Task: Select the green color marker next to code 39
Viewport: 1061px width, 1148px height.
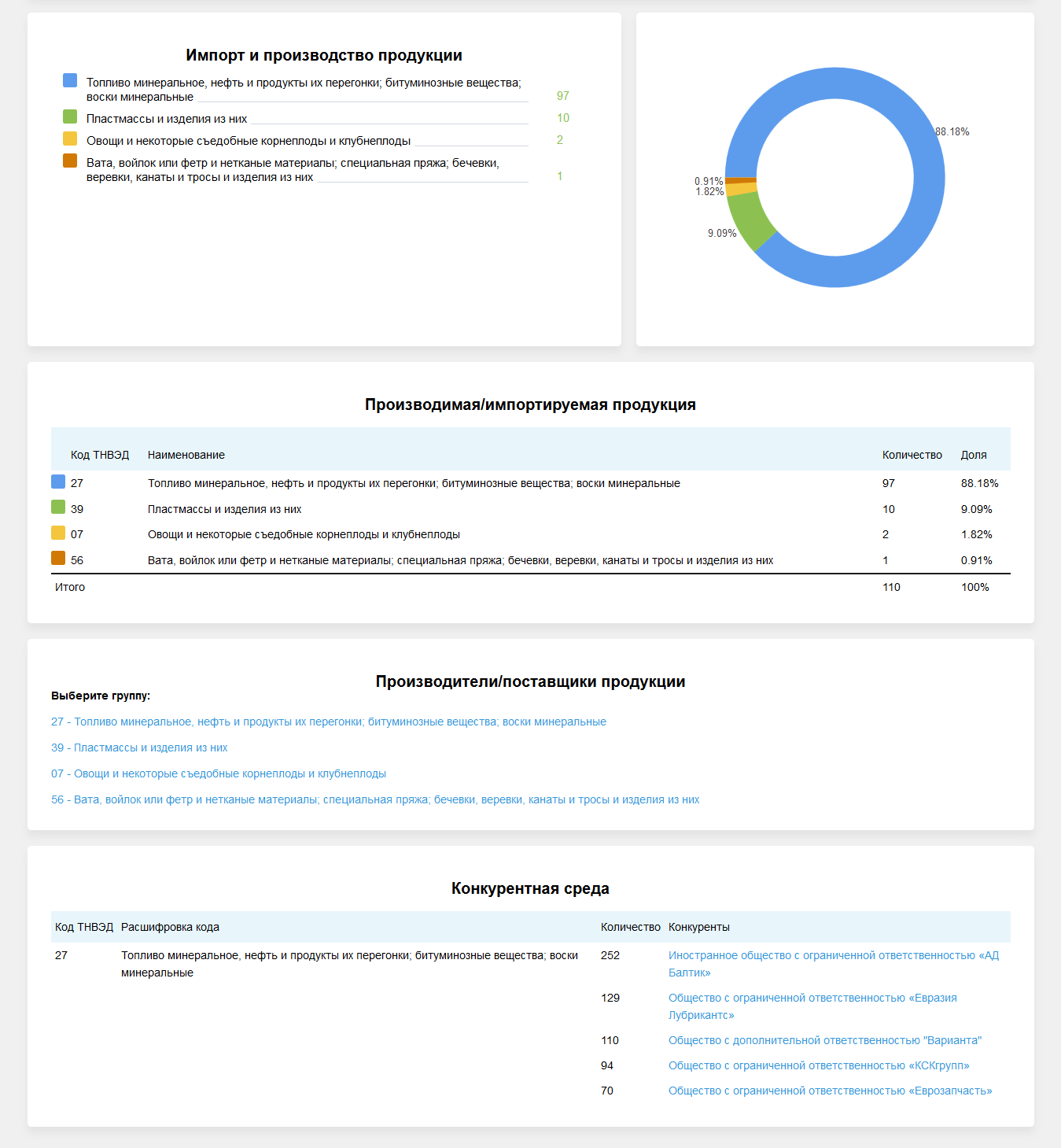Action: (58, 507)
